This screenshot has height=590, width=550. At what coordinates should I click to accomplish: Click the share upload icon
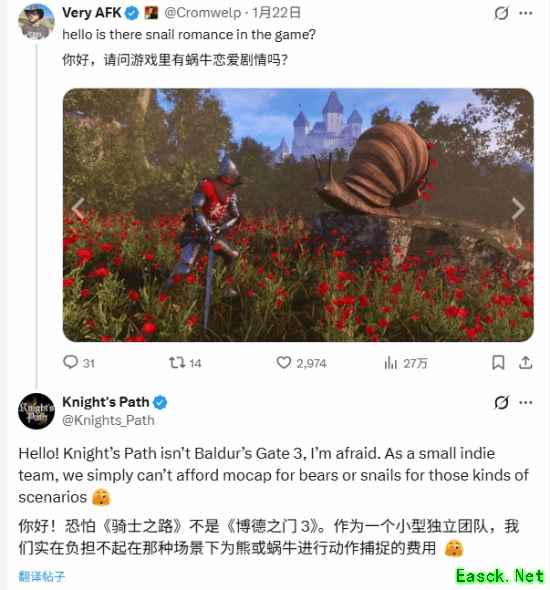(526, 363)
